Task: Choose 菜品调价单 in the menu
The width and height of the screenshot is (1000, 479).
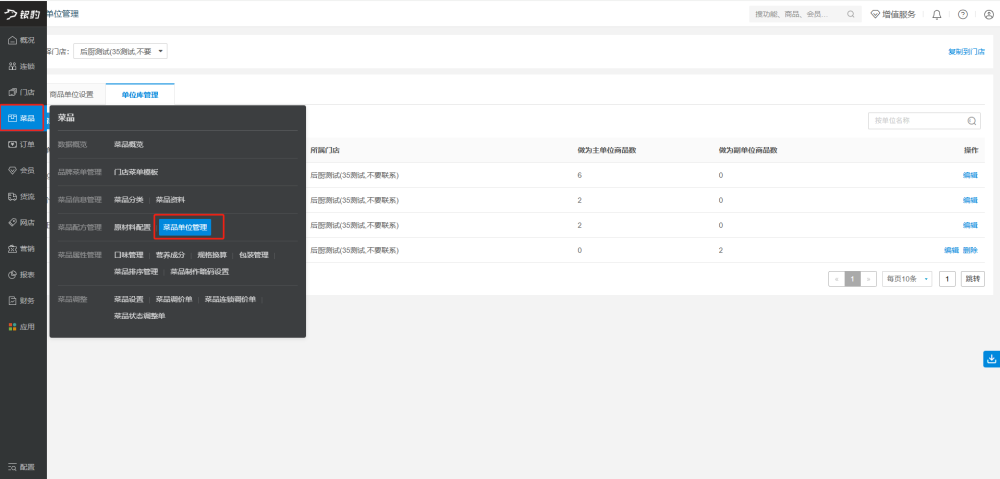Action: tap(174, 299)
